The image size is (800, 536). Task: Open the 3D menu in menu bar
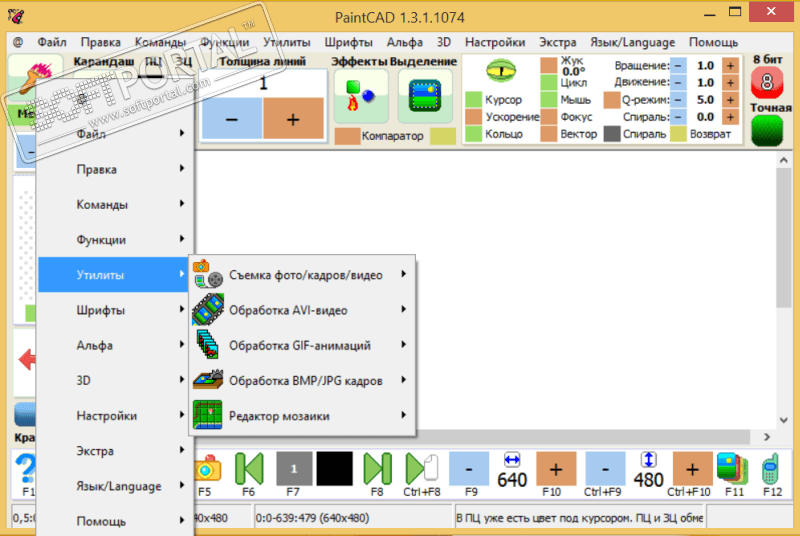(x=443, y=42)
